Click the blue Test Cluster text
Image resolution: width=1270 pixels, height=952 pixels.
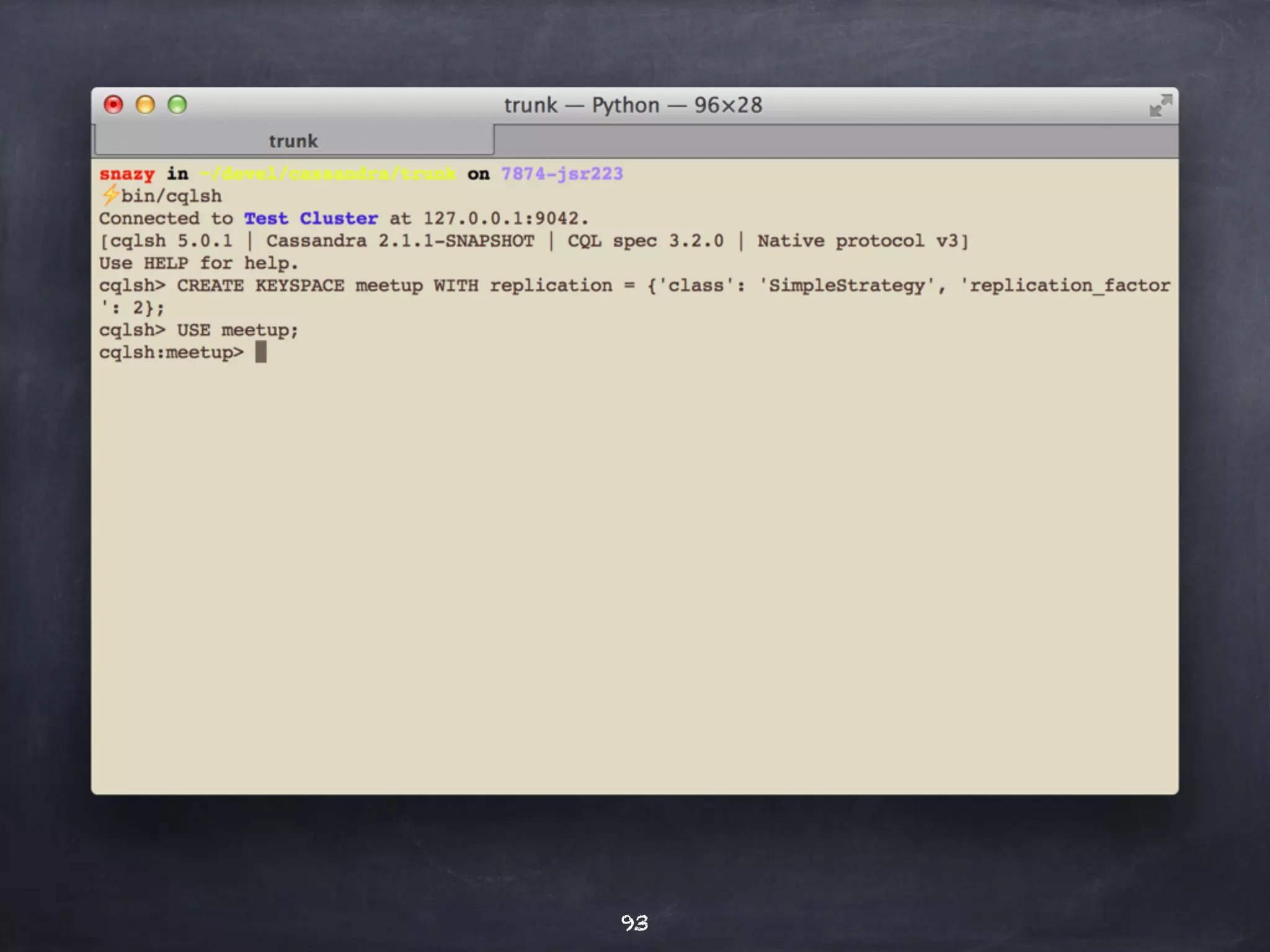(x=311, y=219)
